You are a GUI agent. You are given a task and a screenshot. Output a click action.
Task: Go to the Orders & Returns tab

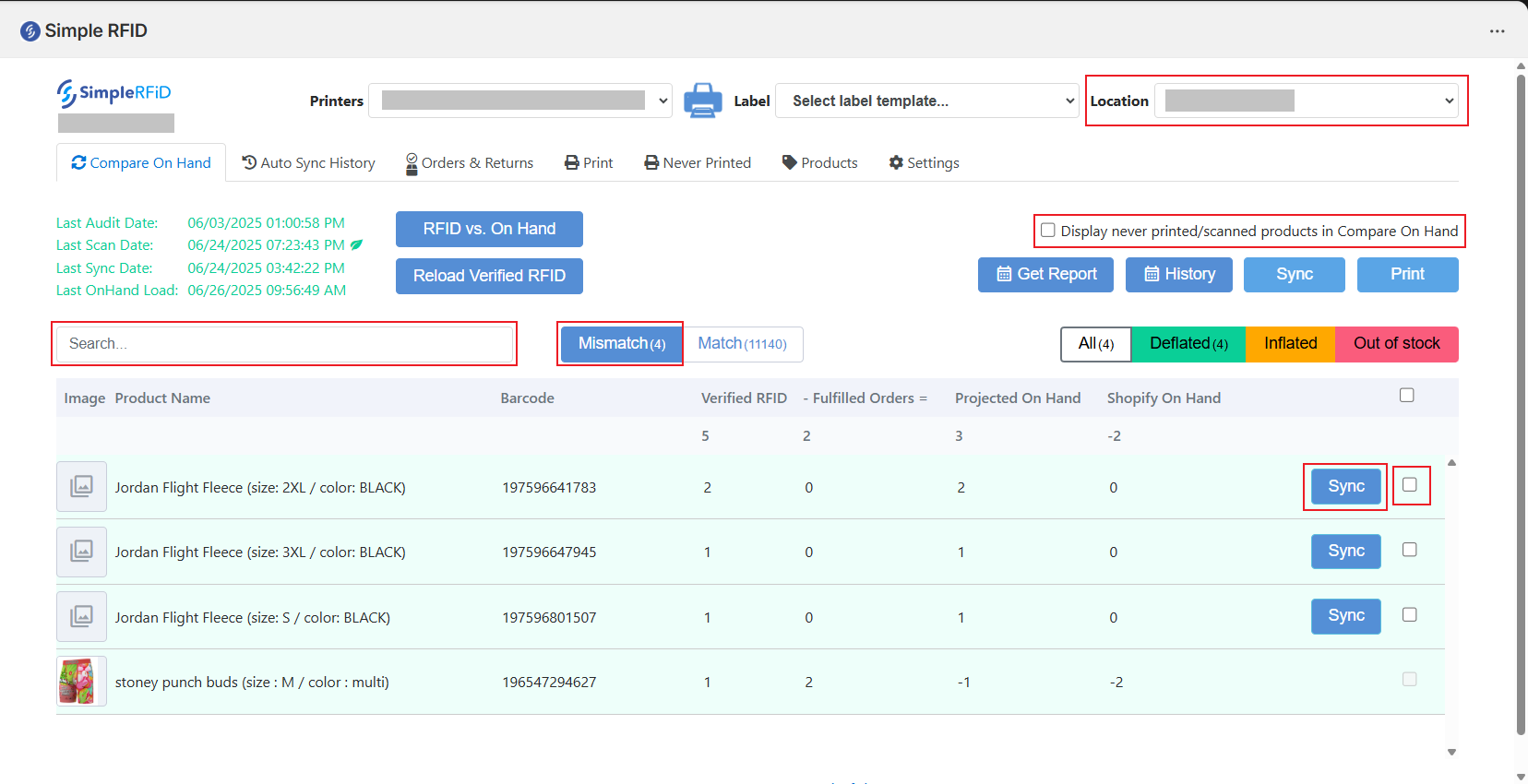(x=470, y=162)
